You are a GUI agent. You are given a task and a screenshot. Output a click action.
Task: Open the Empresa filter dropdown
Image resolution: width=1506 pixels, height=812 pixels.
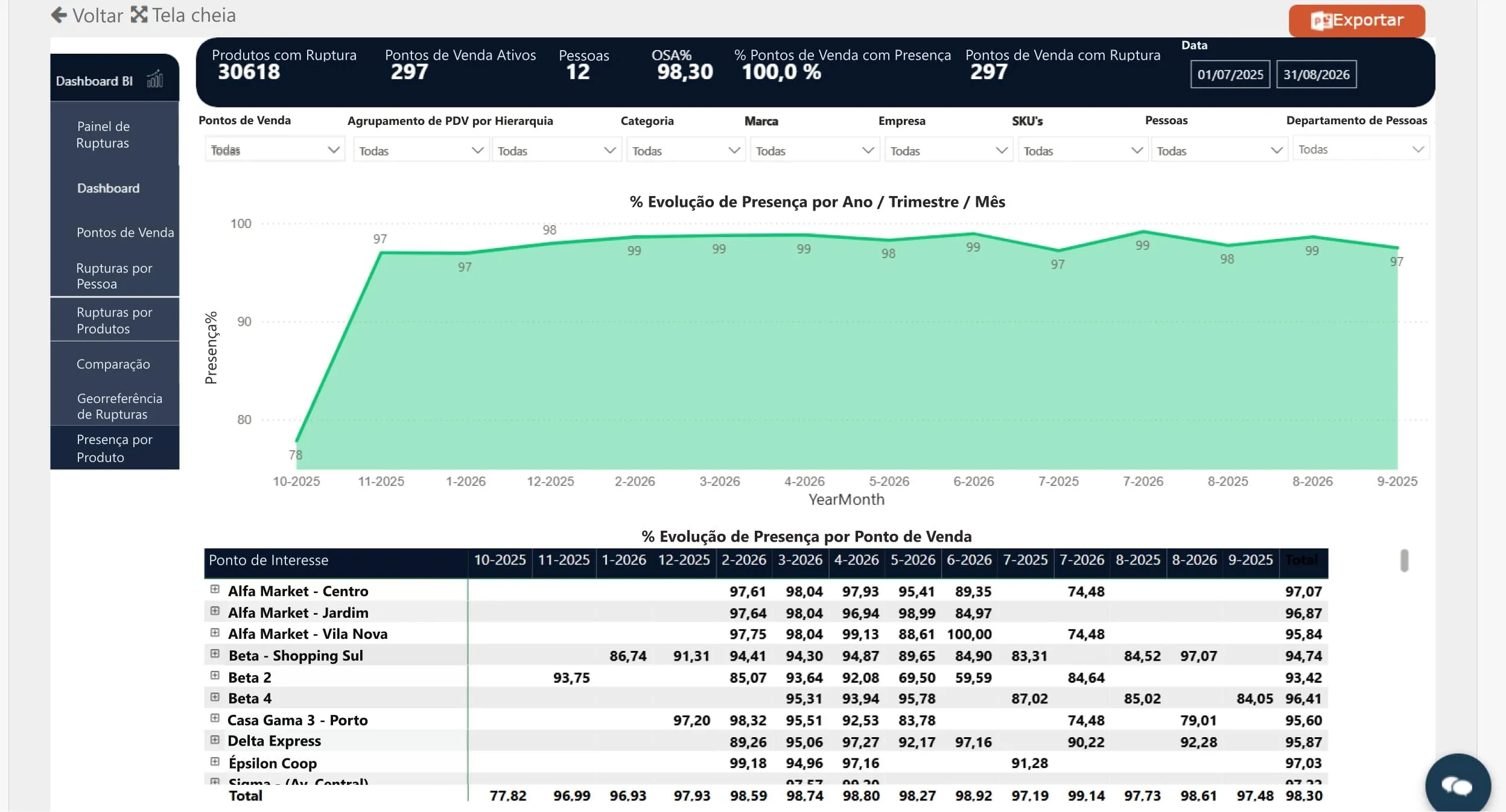click(948, 150)
